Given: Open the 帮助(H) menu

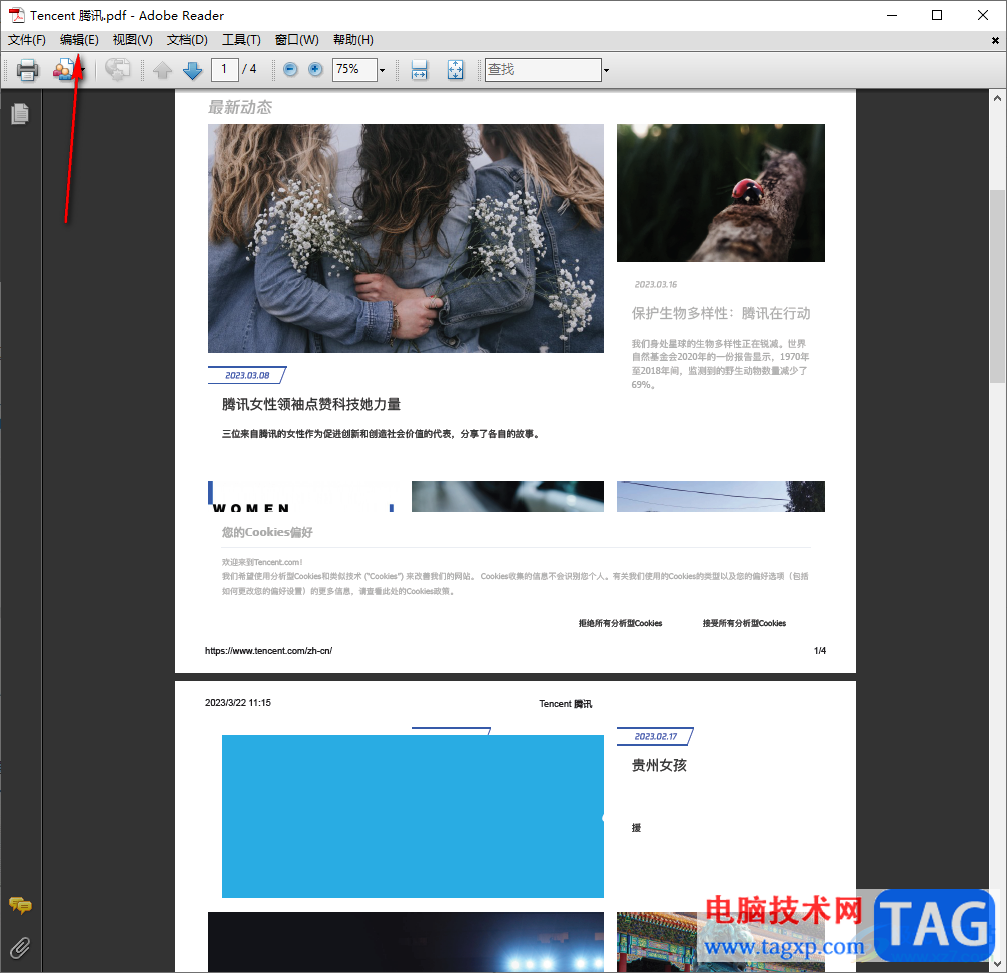Looking at the screenshot, I should click(353, 40).
